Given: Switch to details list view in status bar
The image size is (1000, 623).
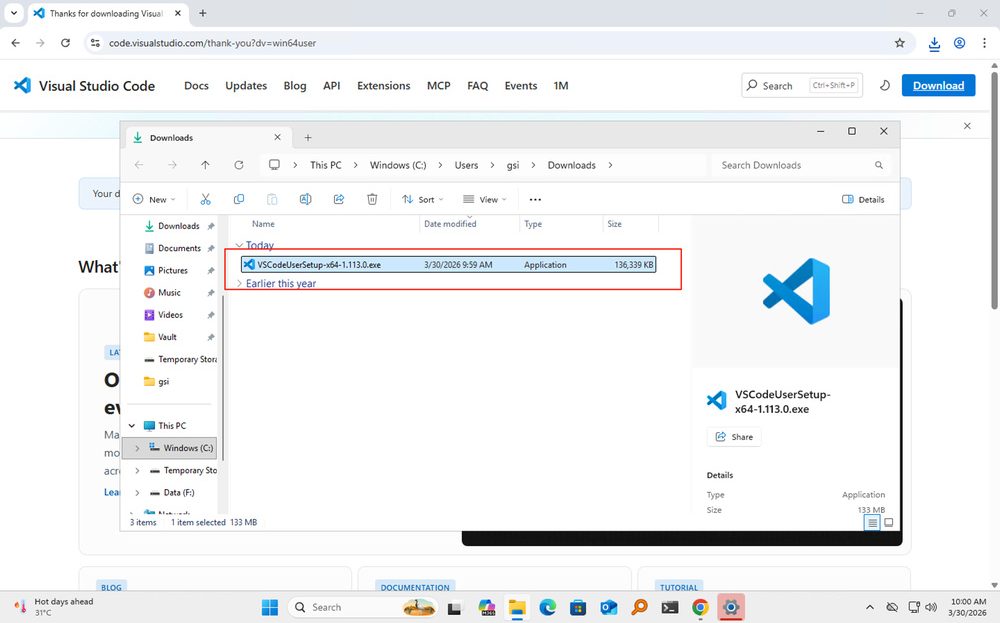Looking at the screenshot, I should point(873,522).
